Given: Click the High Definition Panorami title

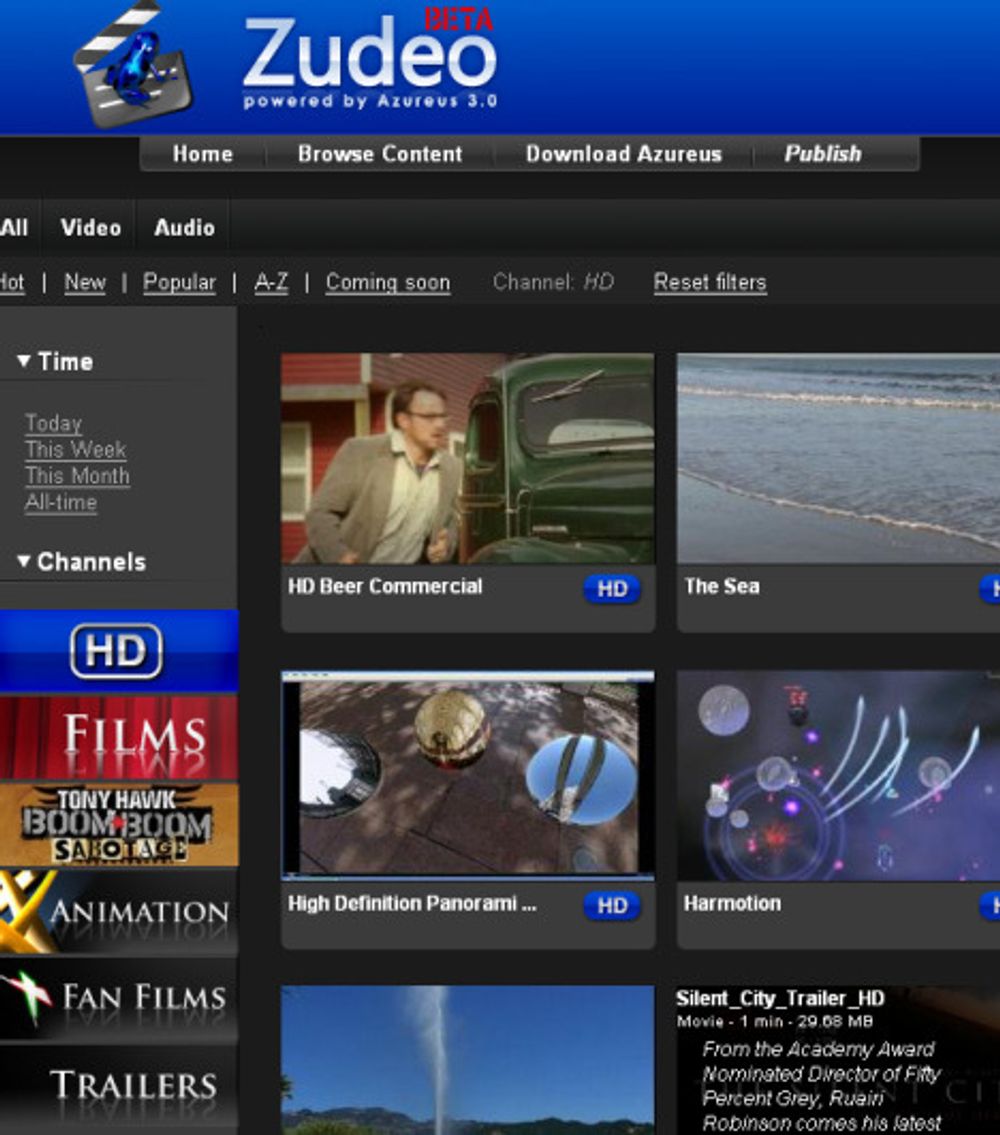Looking at the screenshot, I should [x=412, y=903].
